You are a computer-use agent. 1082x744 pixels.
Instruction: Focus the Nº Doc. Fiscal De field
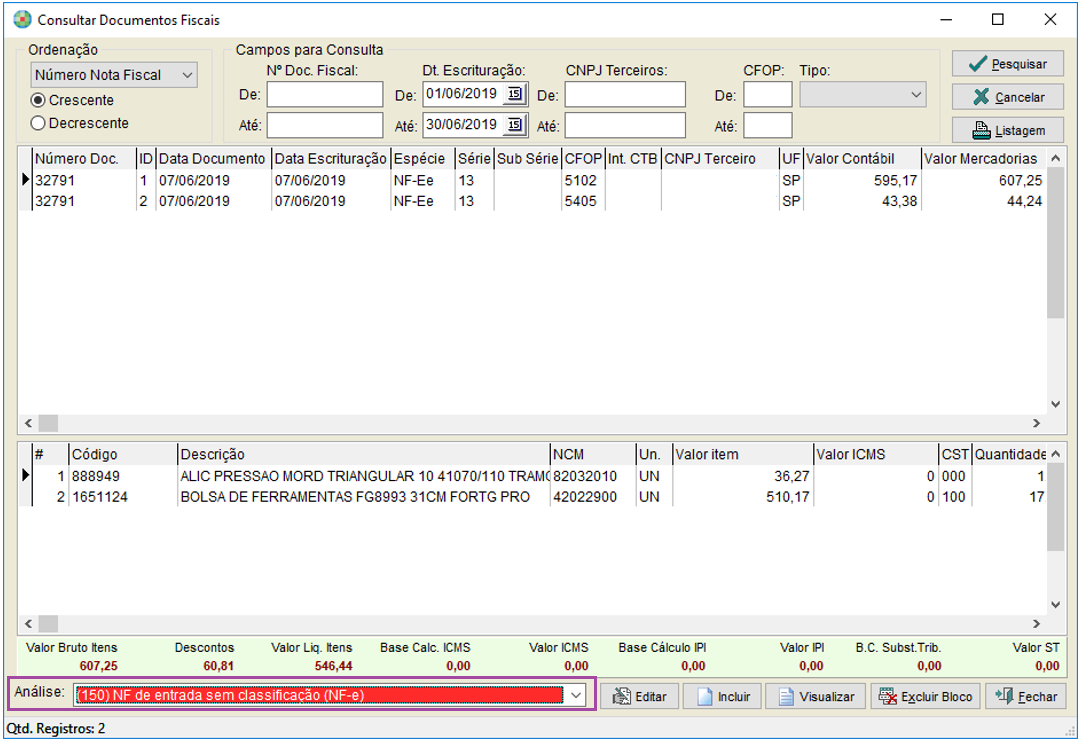pos(325,95)
